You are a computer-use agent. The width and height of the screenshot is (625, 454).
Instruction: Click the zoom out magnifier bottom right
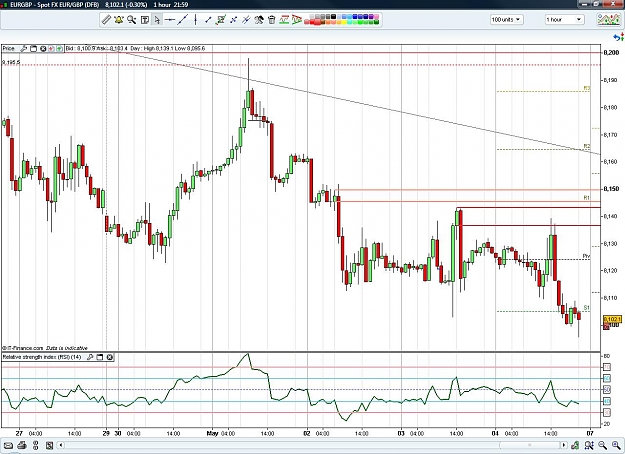(602, 445)
